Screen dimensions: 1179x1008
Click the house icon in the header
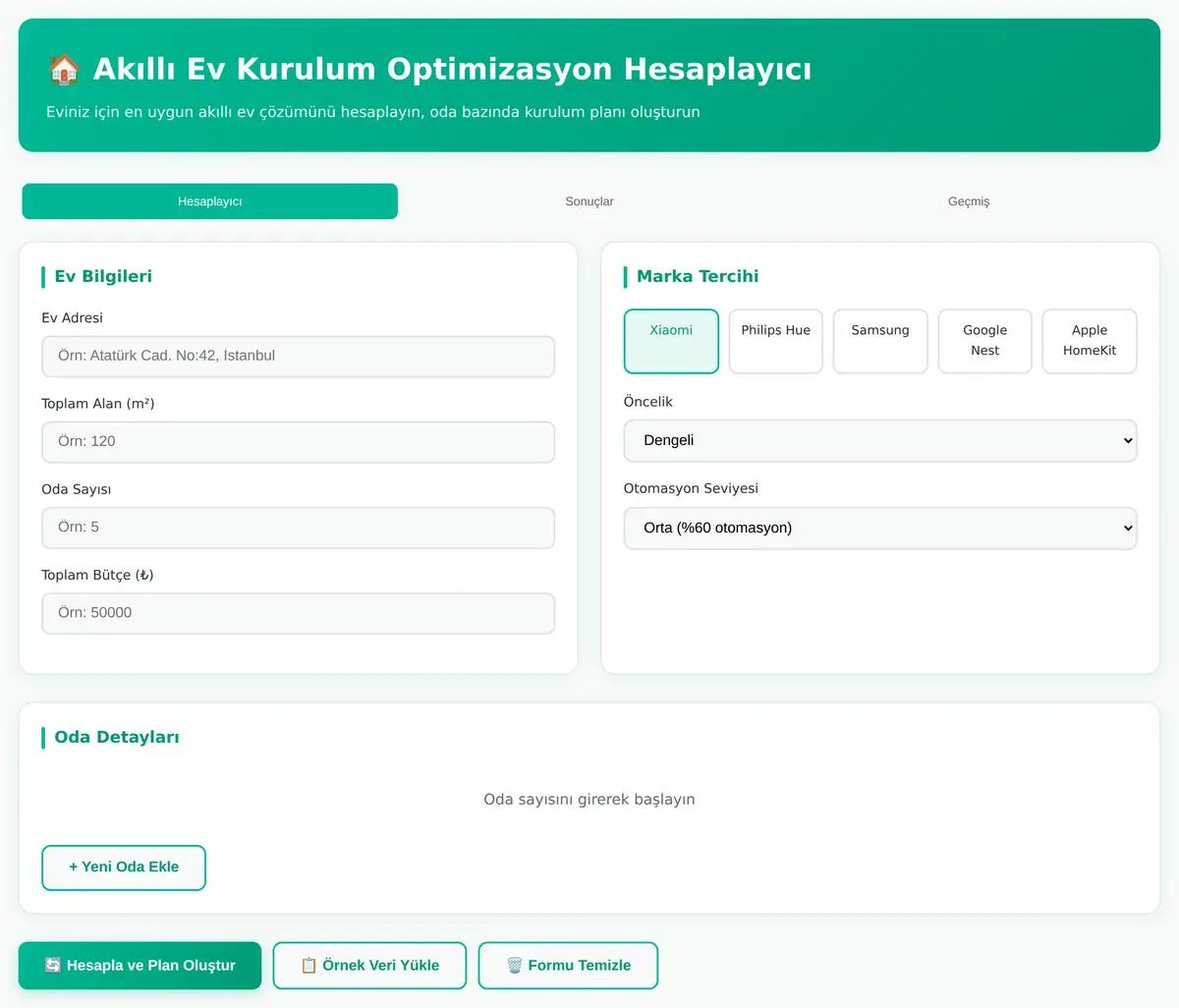[x=64, y=70]
